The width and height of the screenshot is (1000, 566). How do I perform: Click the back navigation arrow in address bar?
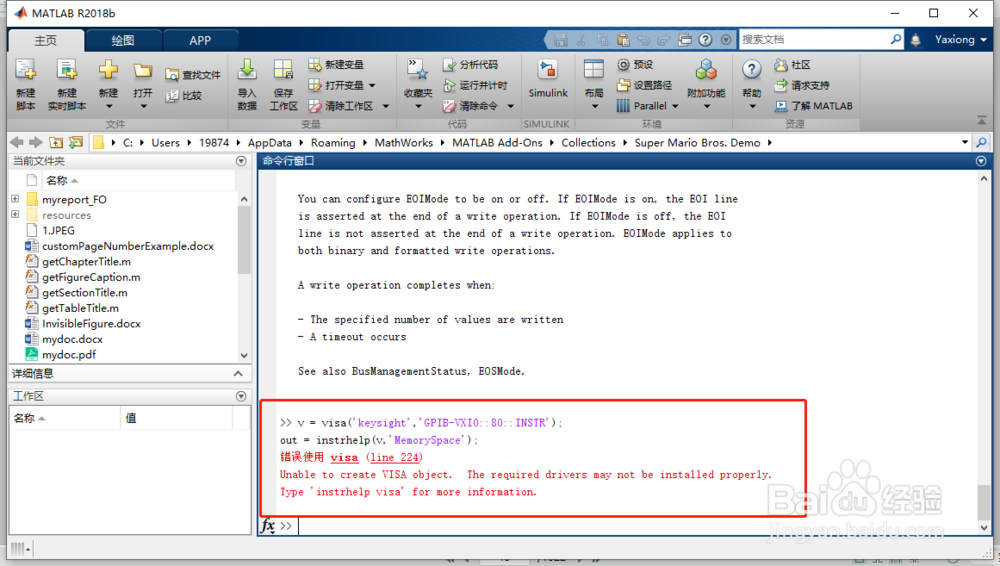click(17, 142)
